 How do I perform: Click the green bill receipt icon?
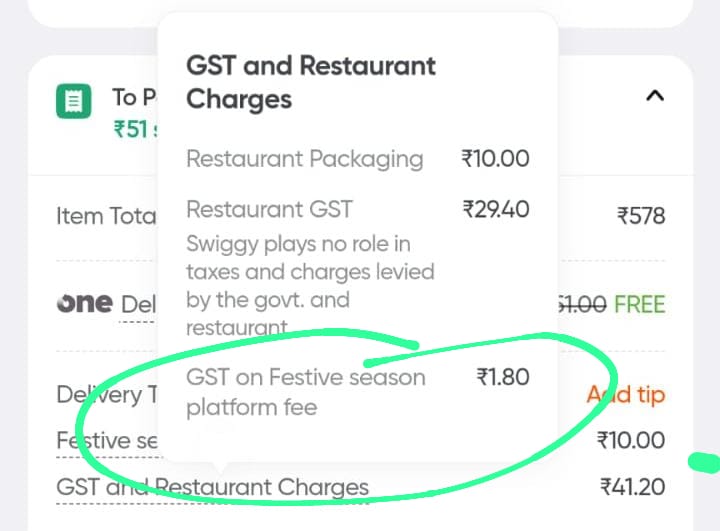coord(73,101)
